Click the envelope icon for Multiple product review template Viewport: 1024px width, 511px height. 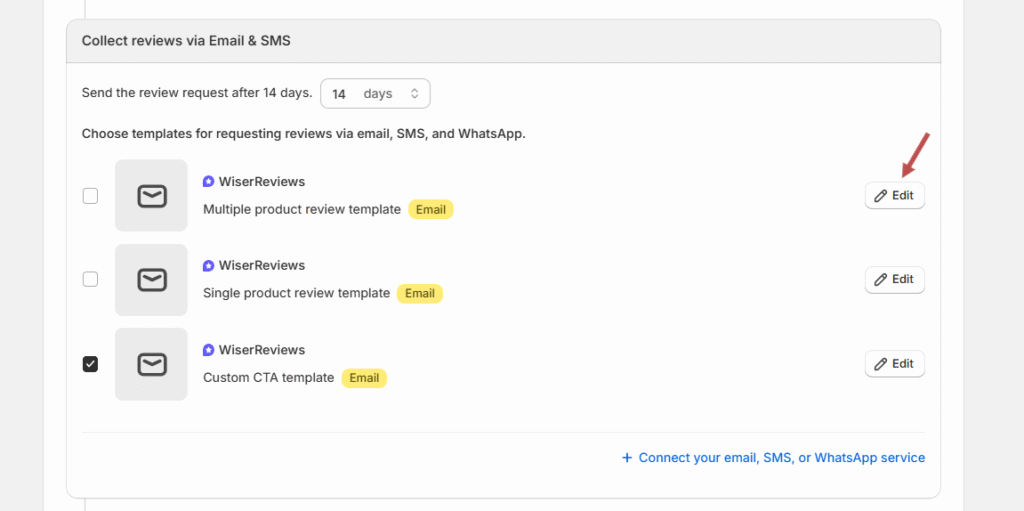[x=151, y=196]
